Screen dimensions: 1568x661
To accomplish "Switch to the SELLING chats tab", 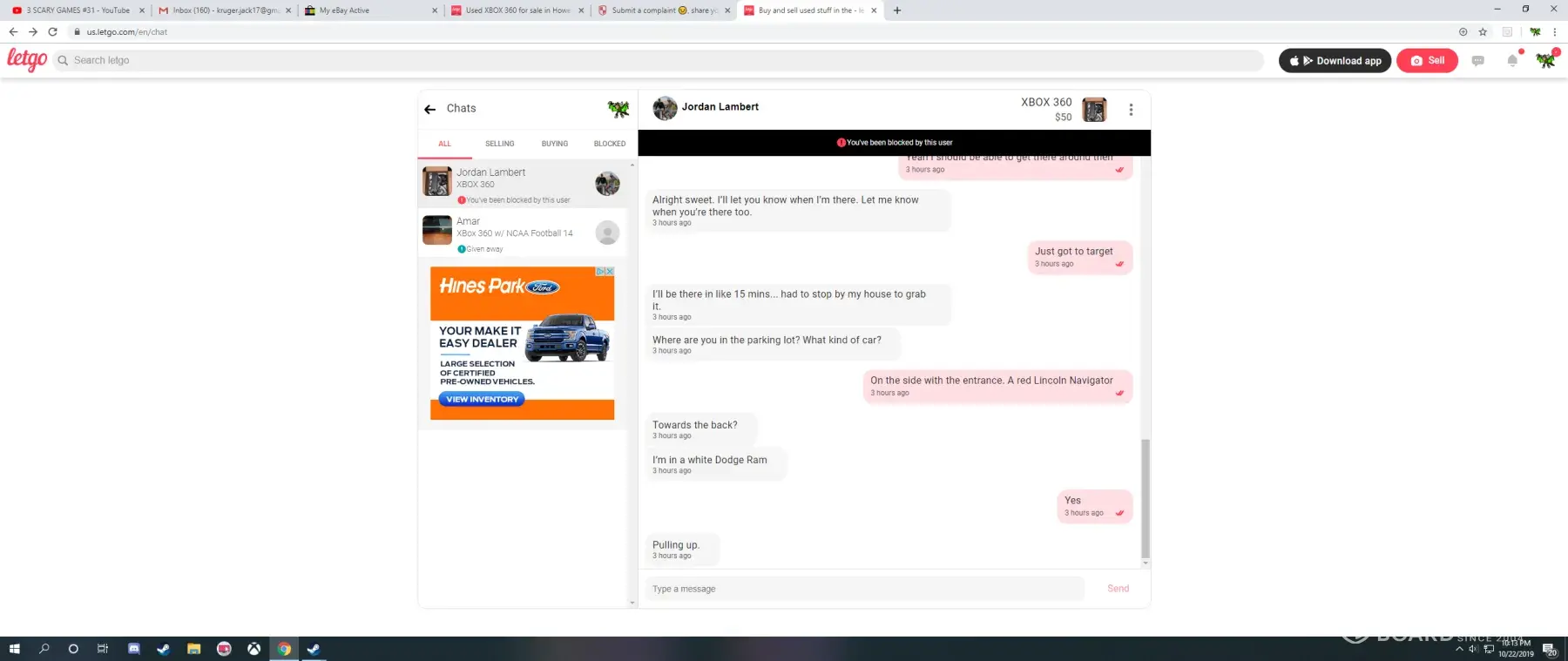I will 500,144.
